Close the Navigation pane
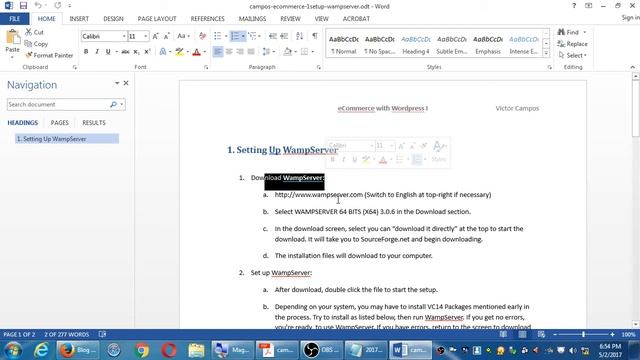Screen dimensions: 640x360 [x=126, y=83]
